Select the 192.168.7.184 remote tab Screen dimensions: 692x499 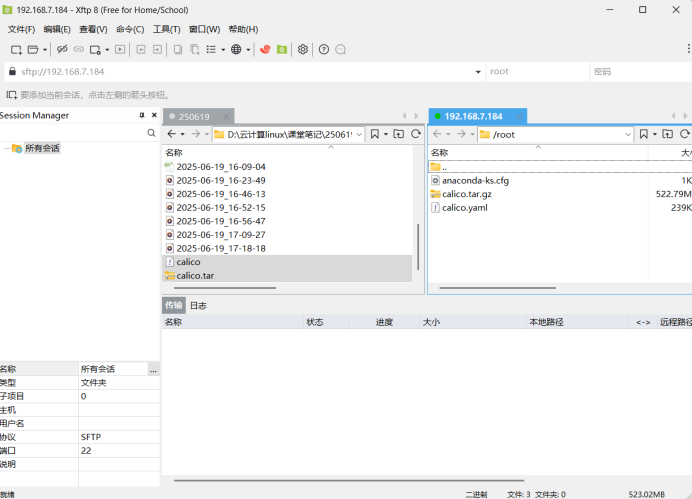pyautogui.click(x=475, y=116)
